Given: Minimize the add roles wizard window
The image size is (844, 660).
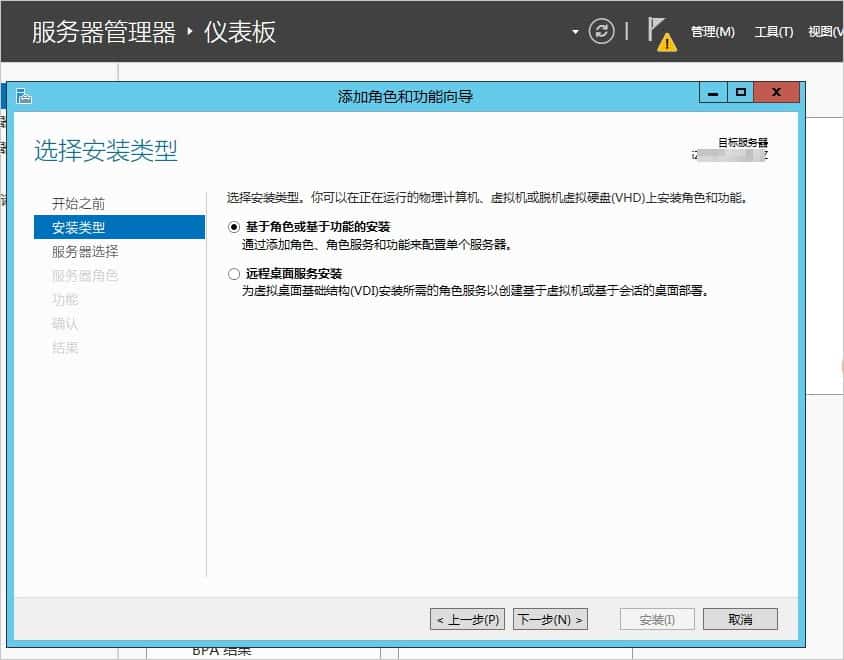Looking at the screenshot, I should (x=712, y=93).
